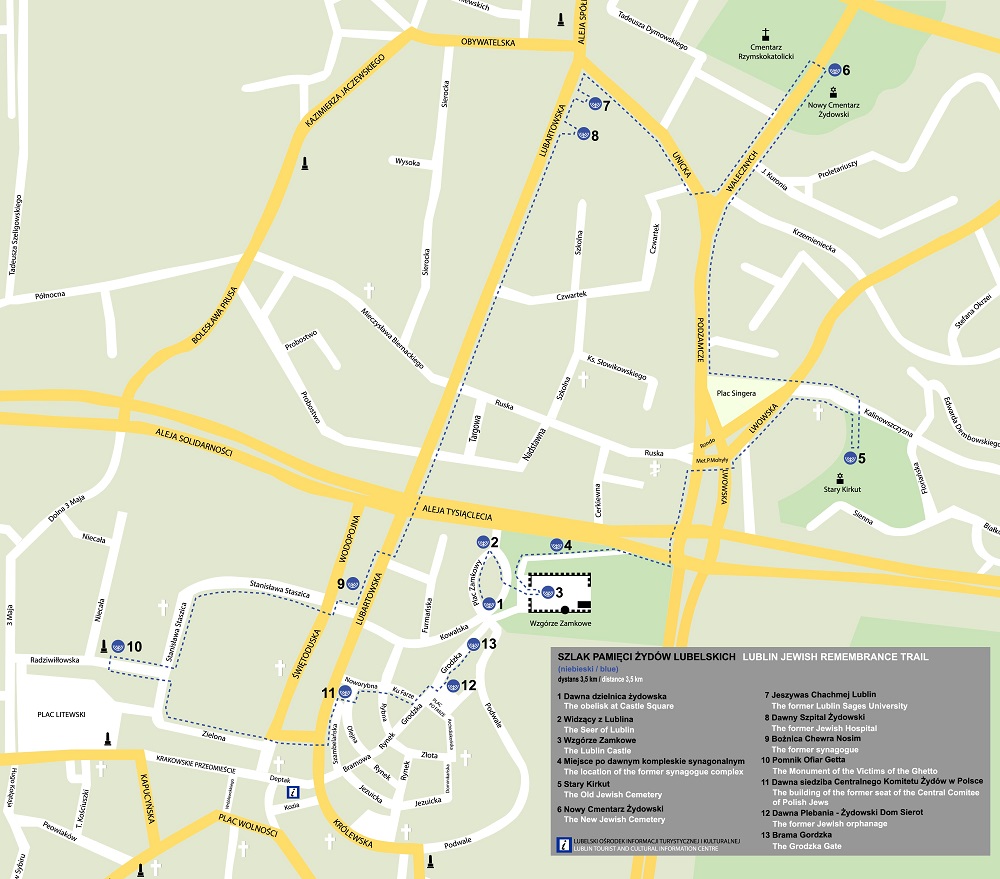Click the monument icon near Kazimierza Jaczewskiego
Image resolution: width=1000 pixels, height=879 pixels.
coord(305,163)
